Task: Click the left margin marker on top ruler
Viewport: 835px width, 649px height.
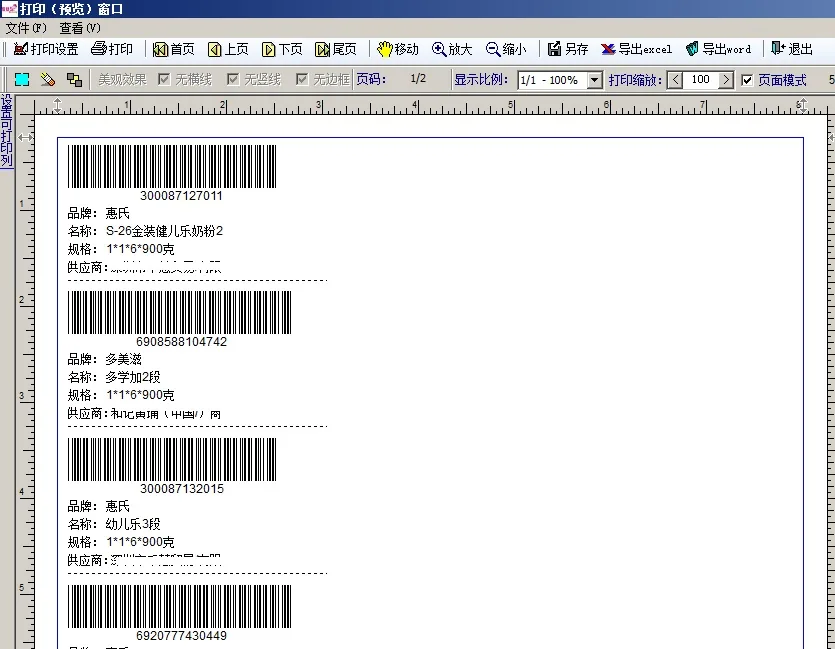Action: click(58, 105)
